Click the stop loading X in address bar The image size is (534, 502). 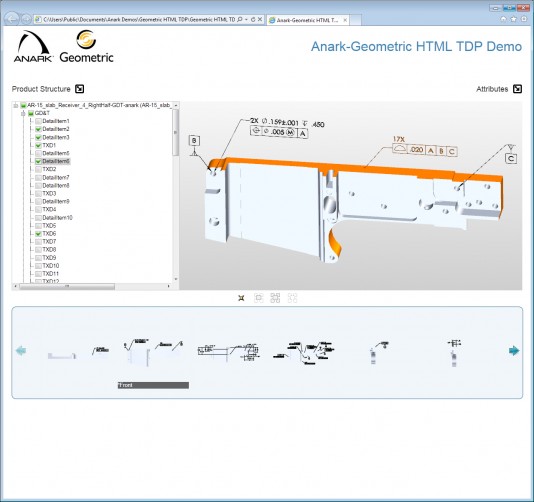[x=260, y=20]
